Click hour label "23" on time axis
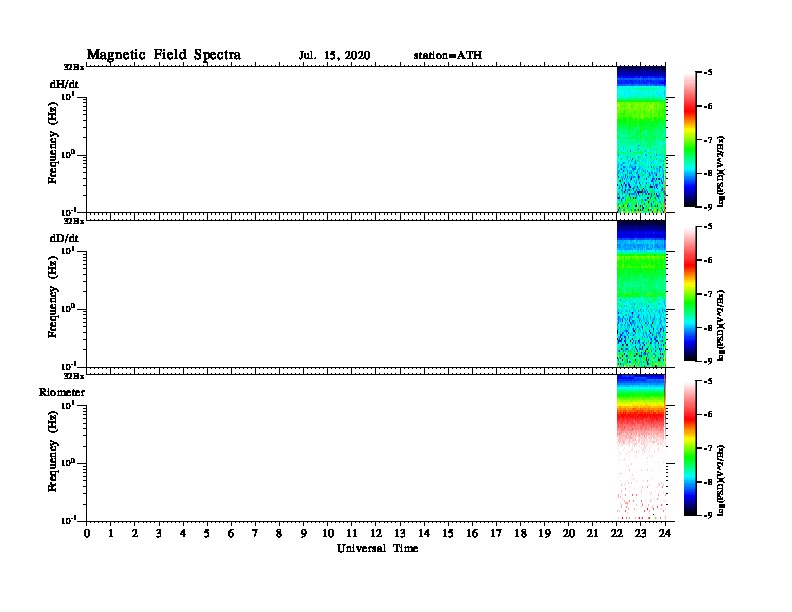The height and width of the screenshot is (612, 792). 640,533
